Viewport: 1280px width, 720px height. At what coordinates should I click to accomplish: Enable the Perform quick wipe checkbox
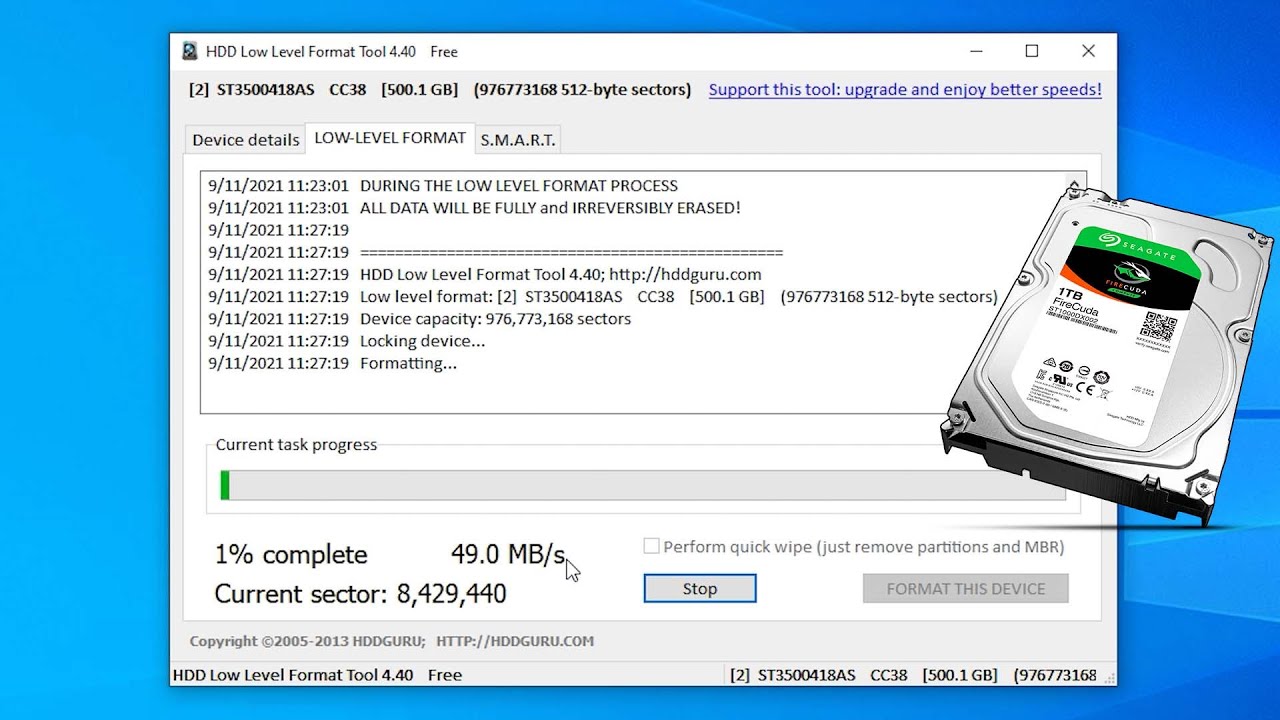pos(652,546)
